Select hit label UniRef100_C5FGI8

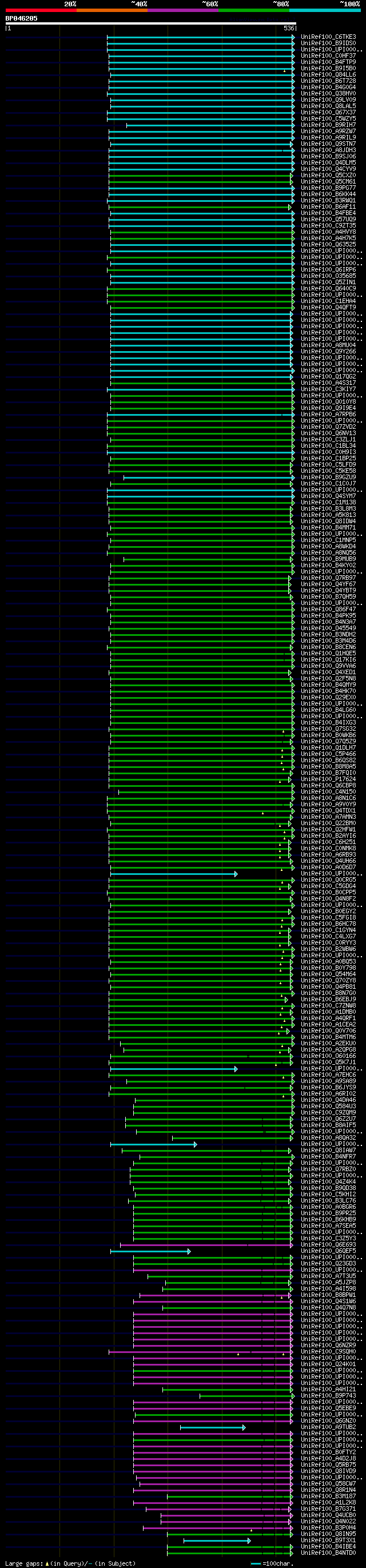coord(328,918)
